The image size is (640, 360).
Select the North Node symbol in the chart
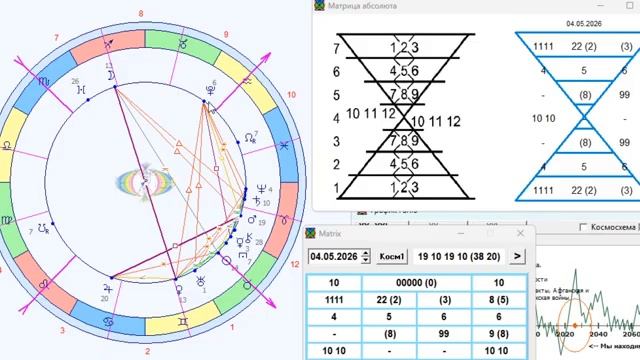(x=250, y=138)
